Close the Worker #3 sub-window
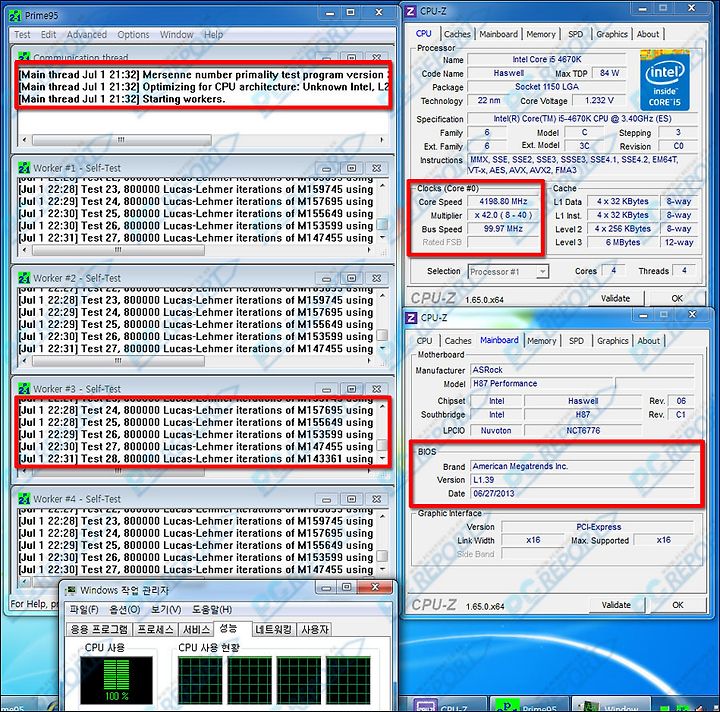The height and width of the screenshot is (712, 720). (x=377, y=389)
